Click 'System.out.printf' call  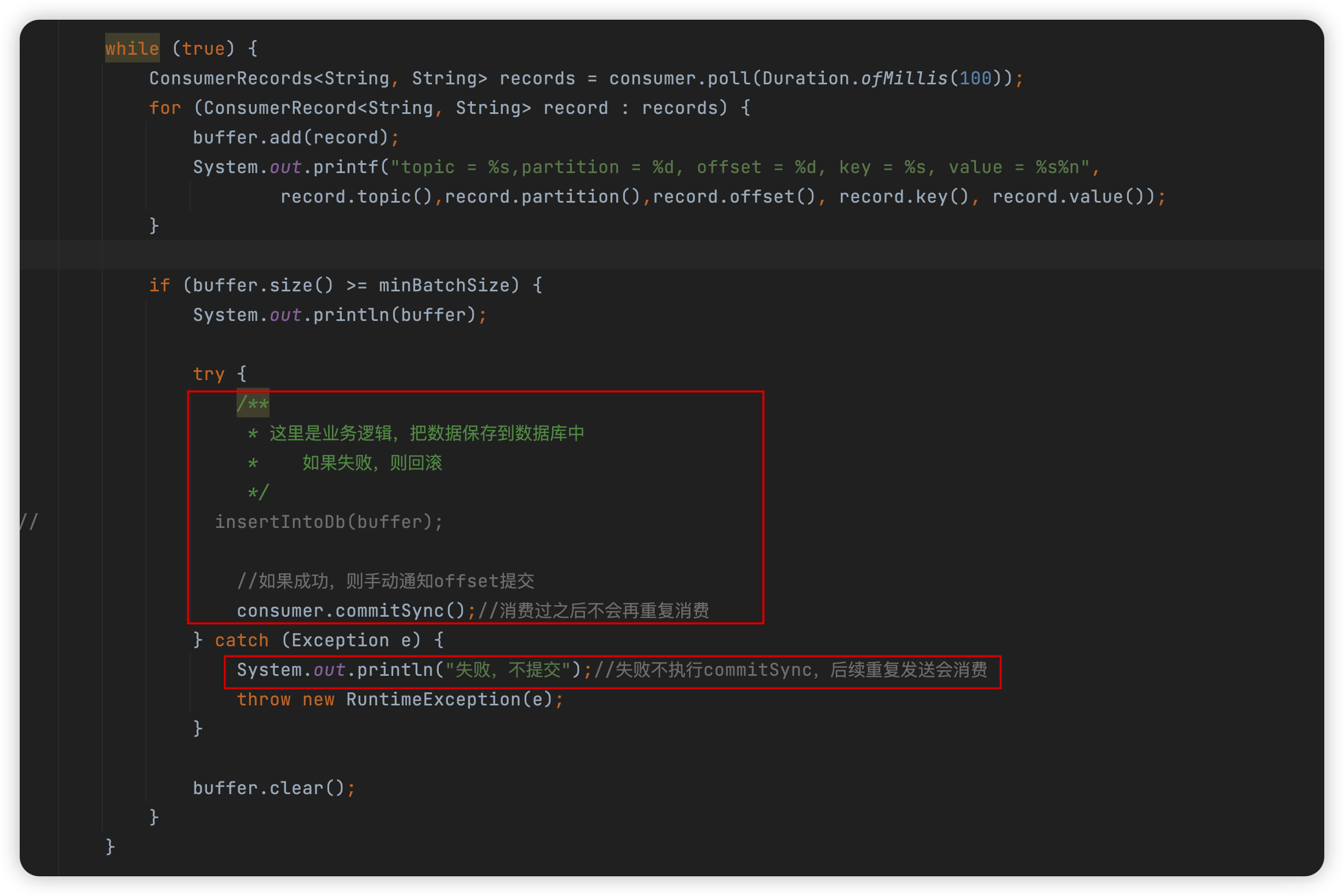(x=286, y=168)
